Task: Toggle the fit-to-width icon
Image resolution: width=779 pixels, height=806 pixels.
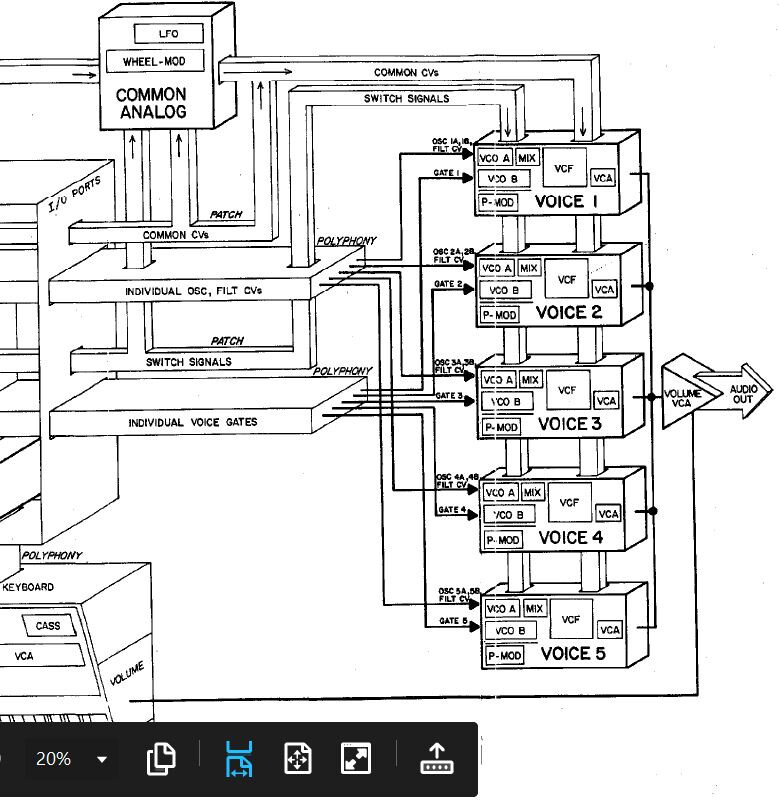Action: click(239, 759)
